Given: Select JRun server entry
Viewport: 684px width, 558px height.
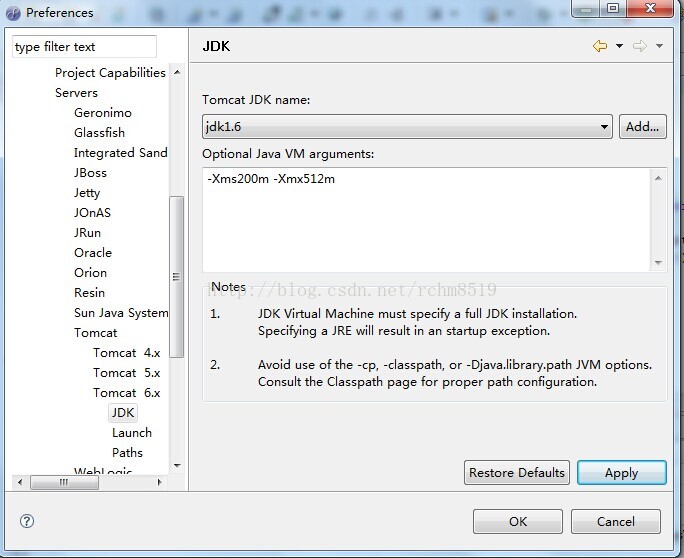Looking at the screenshot, I should 87,233.
